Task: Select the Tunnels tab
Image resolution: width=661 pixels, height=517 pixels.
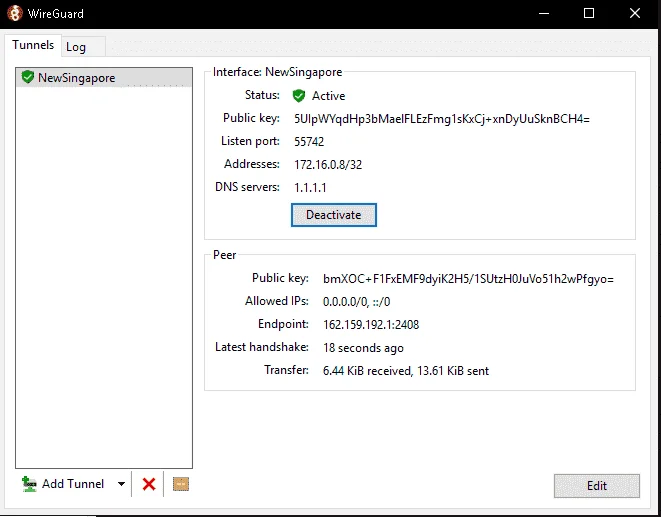Action: (33, 45)
